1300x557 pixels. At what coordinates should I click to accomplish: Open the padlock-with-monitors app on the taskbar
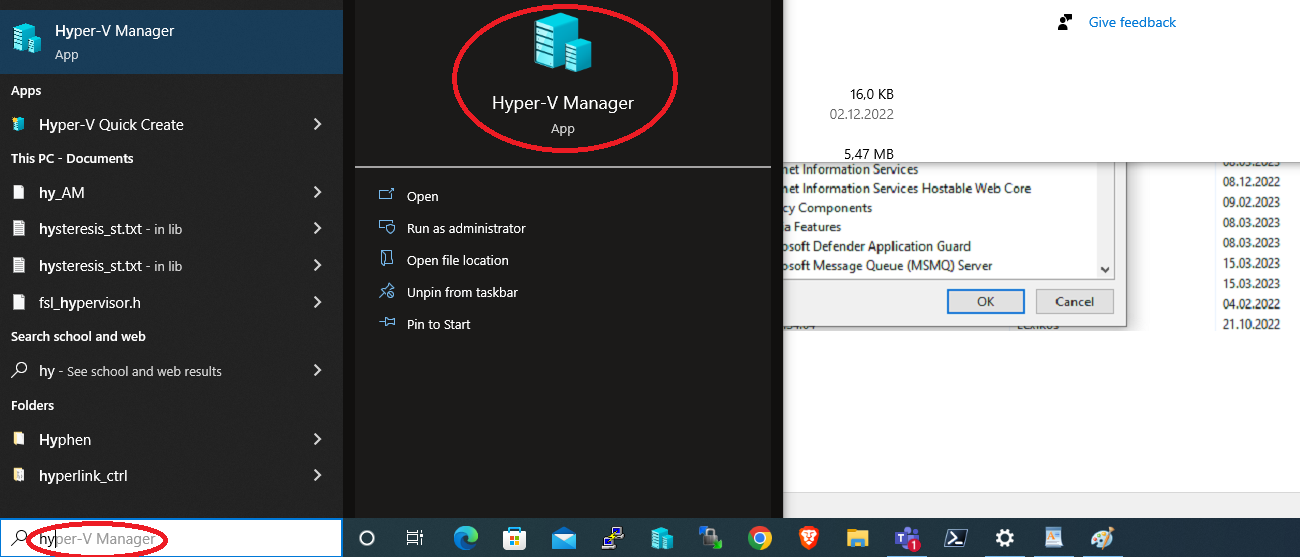tap(710, 539)
